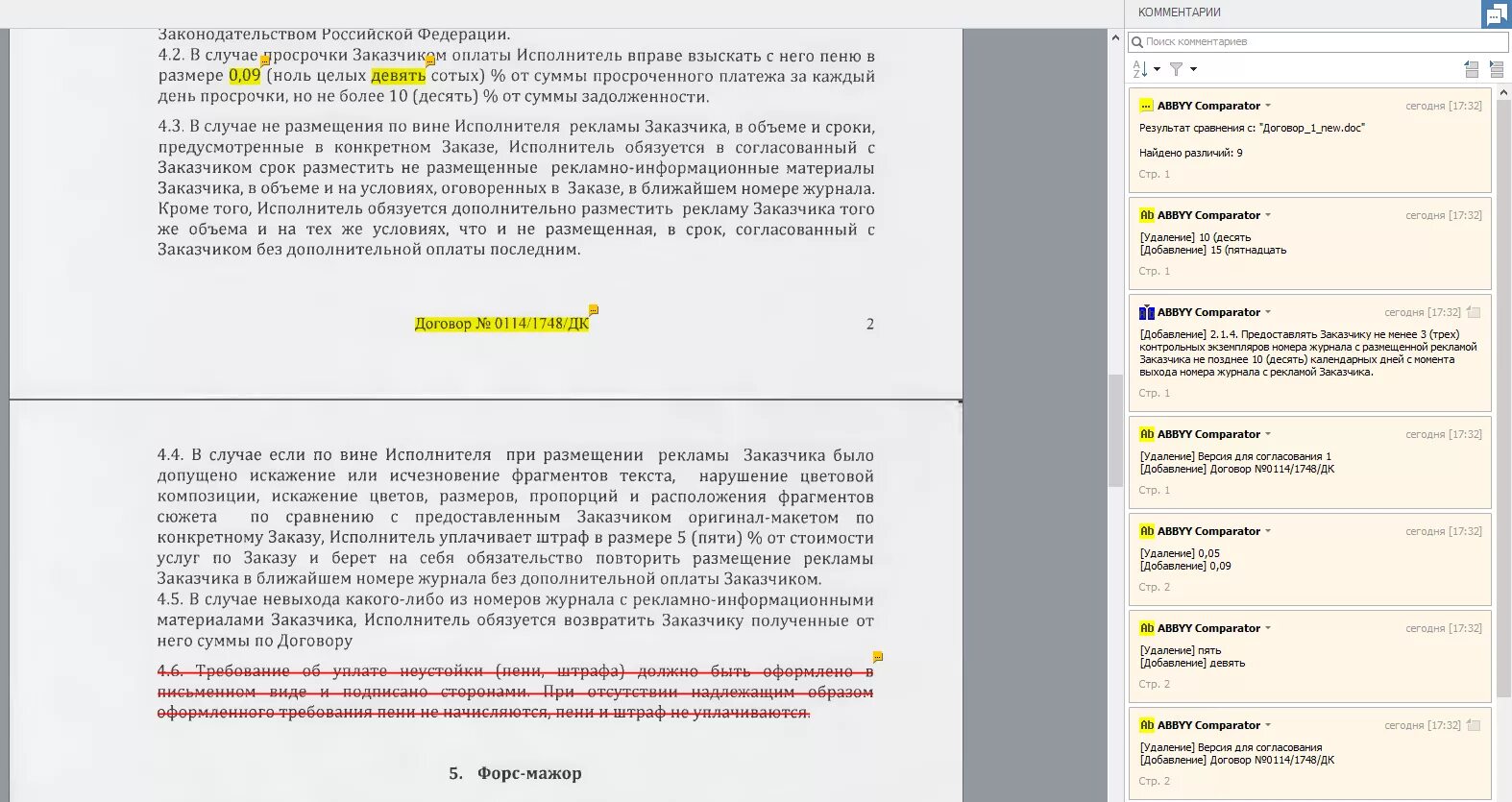This screenshot has width=1512, height=802.
Task: Click the start of clause 4.3 paragraph
Action: tap(171, 127)
